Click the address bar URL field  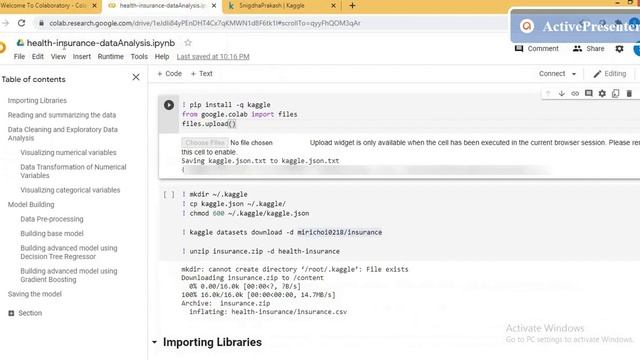[204, 23]
